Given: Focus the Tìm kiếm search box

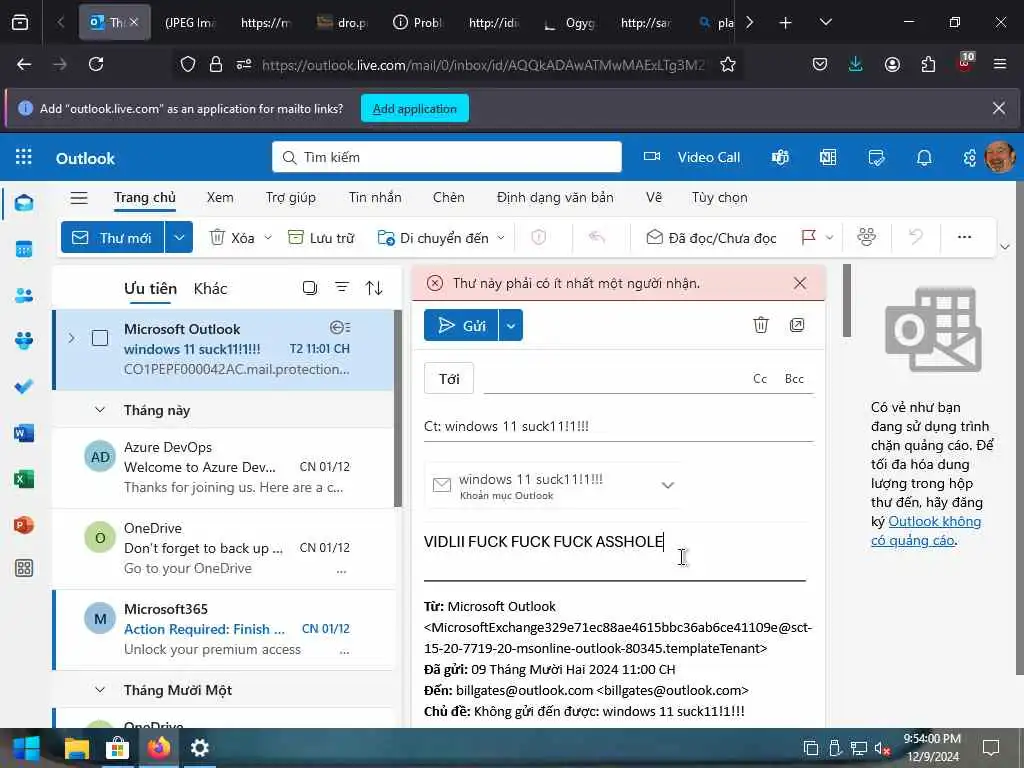Looking at the screenshot, I should pos(447,157).
